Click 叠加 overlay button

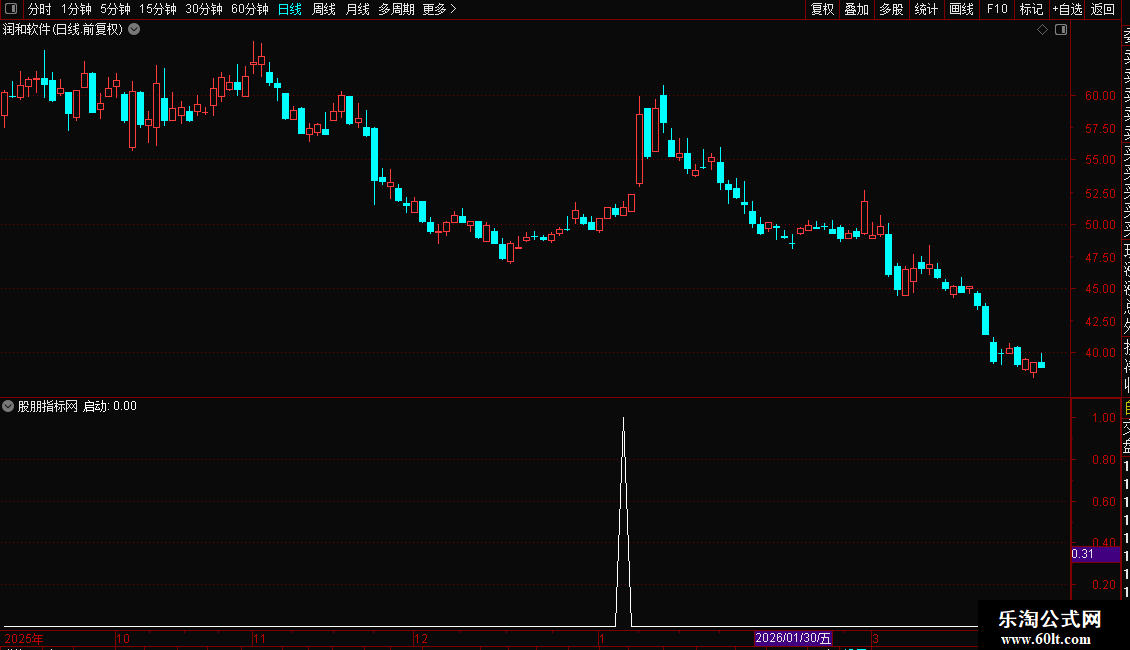point(856,9)
